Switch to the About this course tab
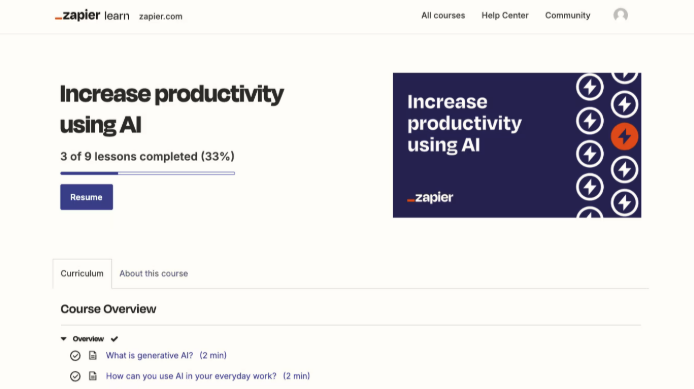This screenshot has height=389, width=694. point(154,273)
